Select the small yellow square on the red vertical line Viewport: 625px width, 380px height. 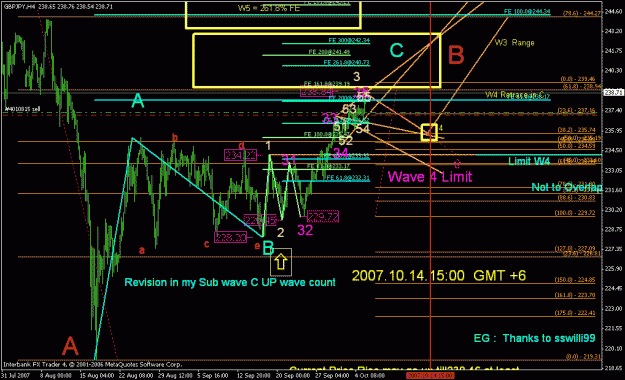point(429,133)
